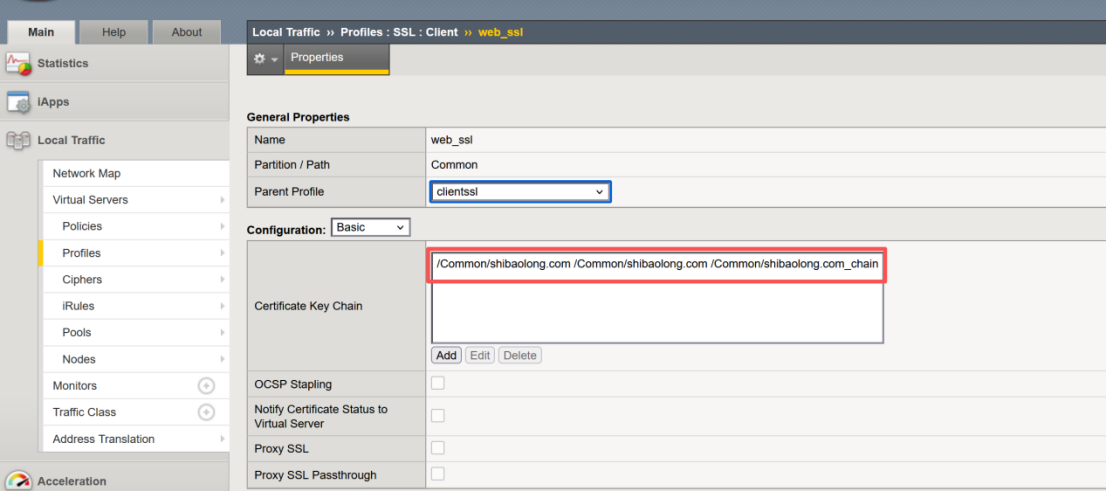Open the Properties tab

tap(317, 58)
